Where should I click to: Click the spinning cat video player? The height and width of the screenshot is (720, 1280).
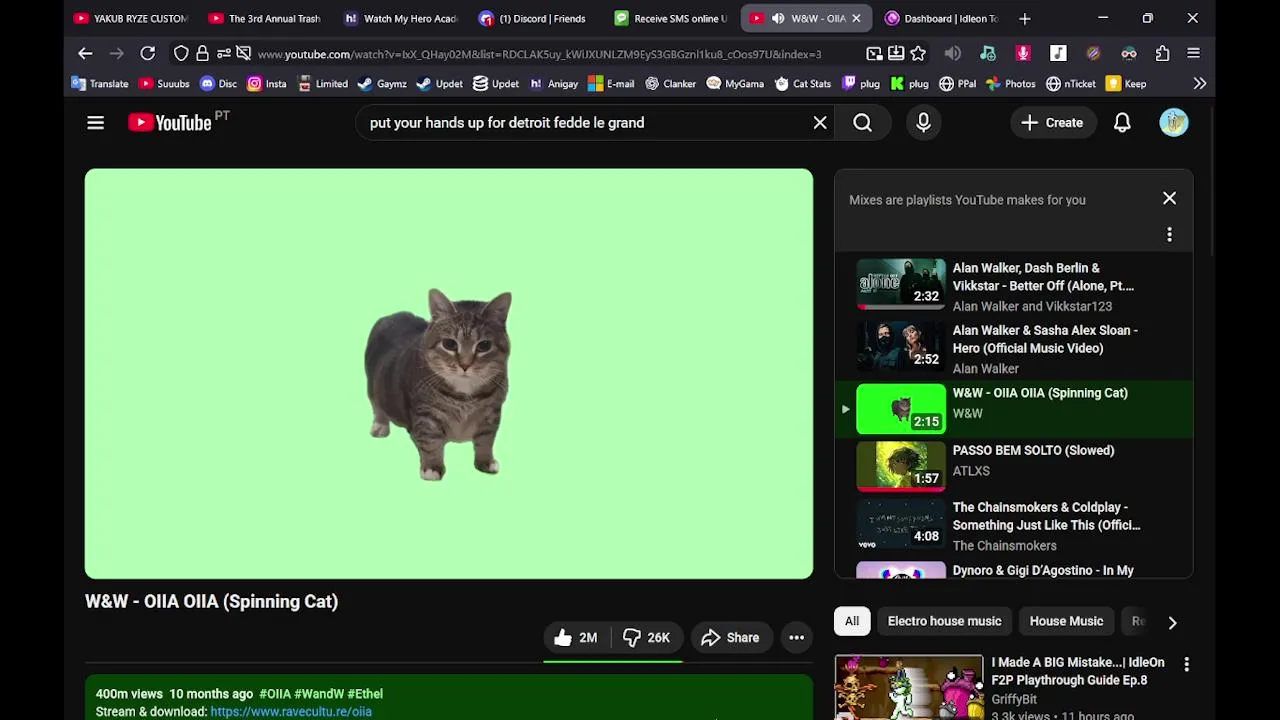(x=449, y=374)
